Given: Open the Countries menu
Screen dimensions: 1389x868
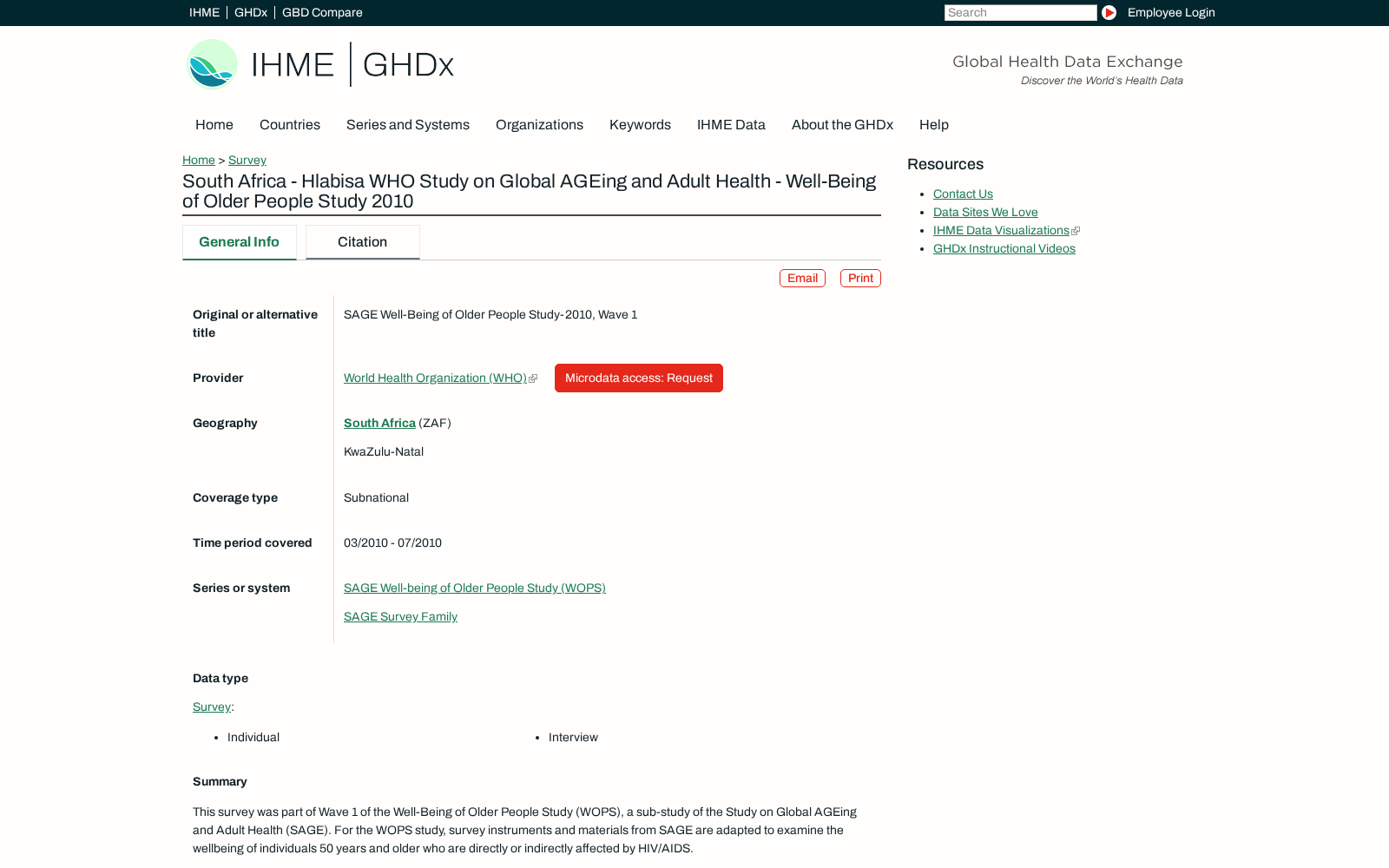Looking at the screenshot, I should tap(290, 124).
